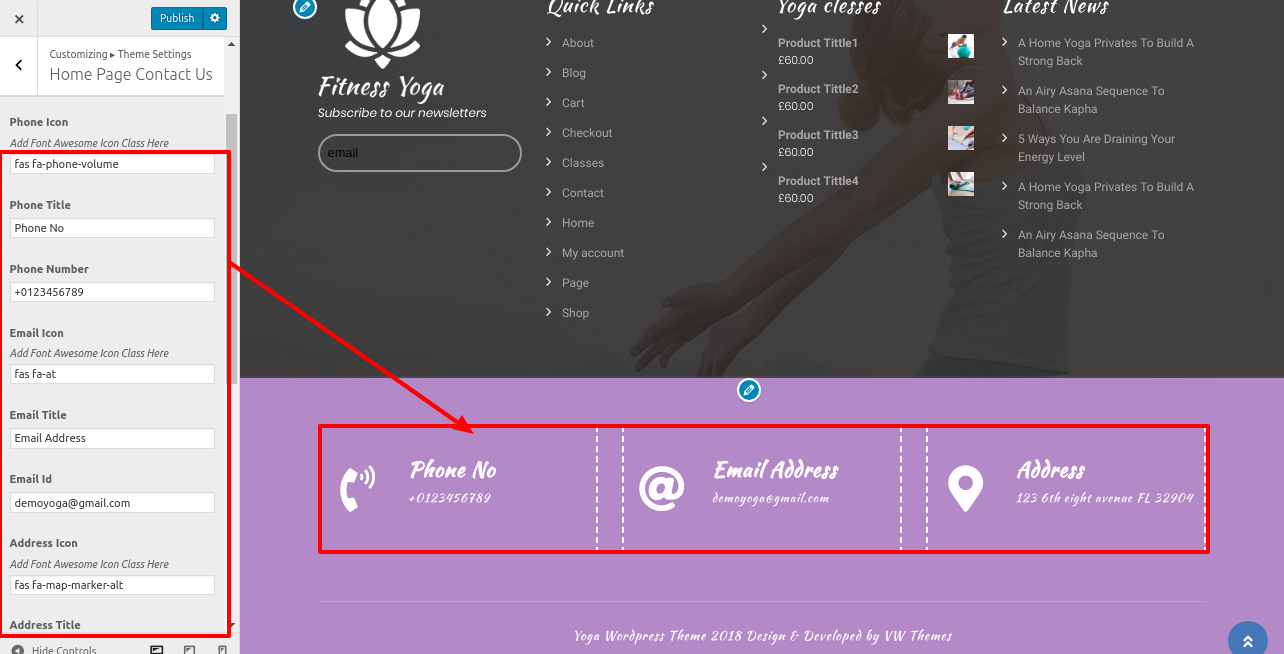Switch to mobile preview device icon
Screen dimensions: 1284x654
tap(222, 650)
